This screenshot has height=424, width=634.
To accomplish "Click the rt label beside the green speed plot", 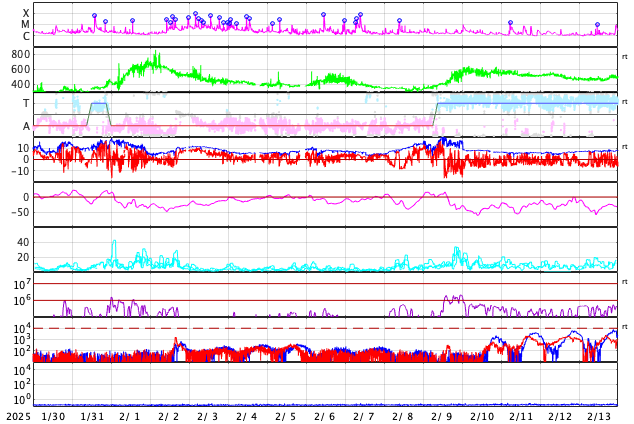I will click(625, 57).
